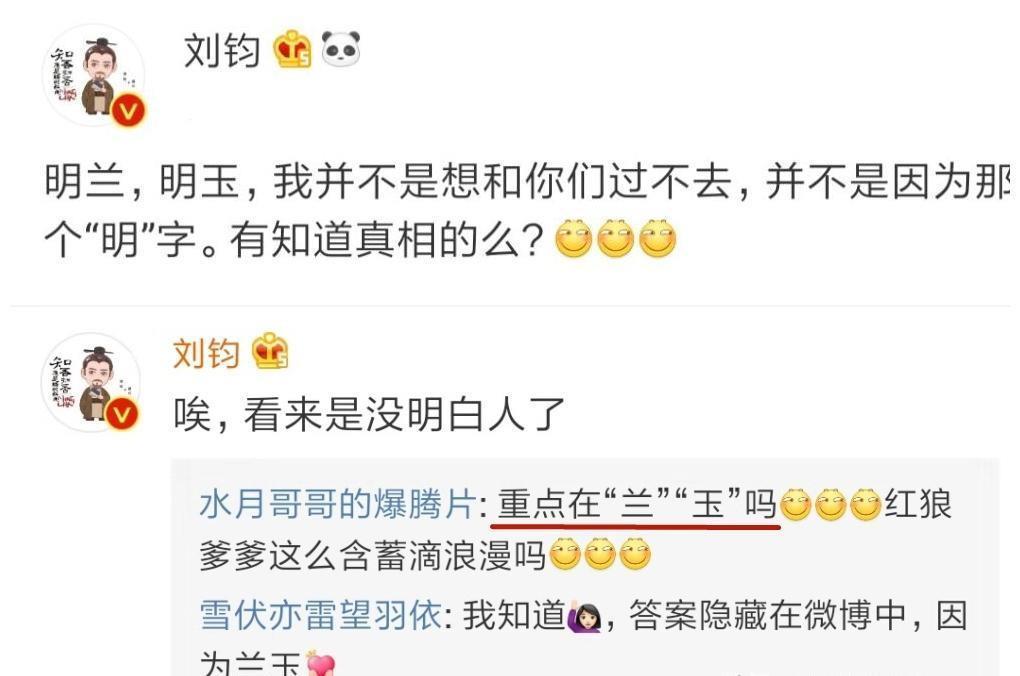Click the first smiley emoji after 有知道真相的么

(574, 238)
